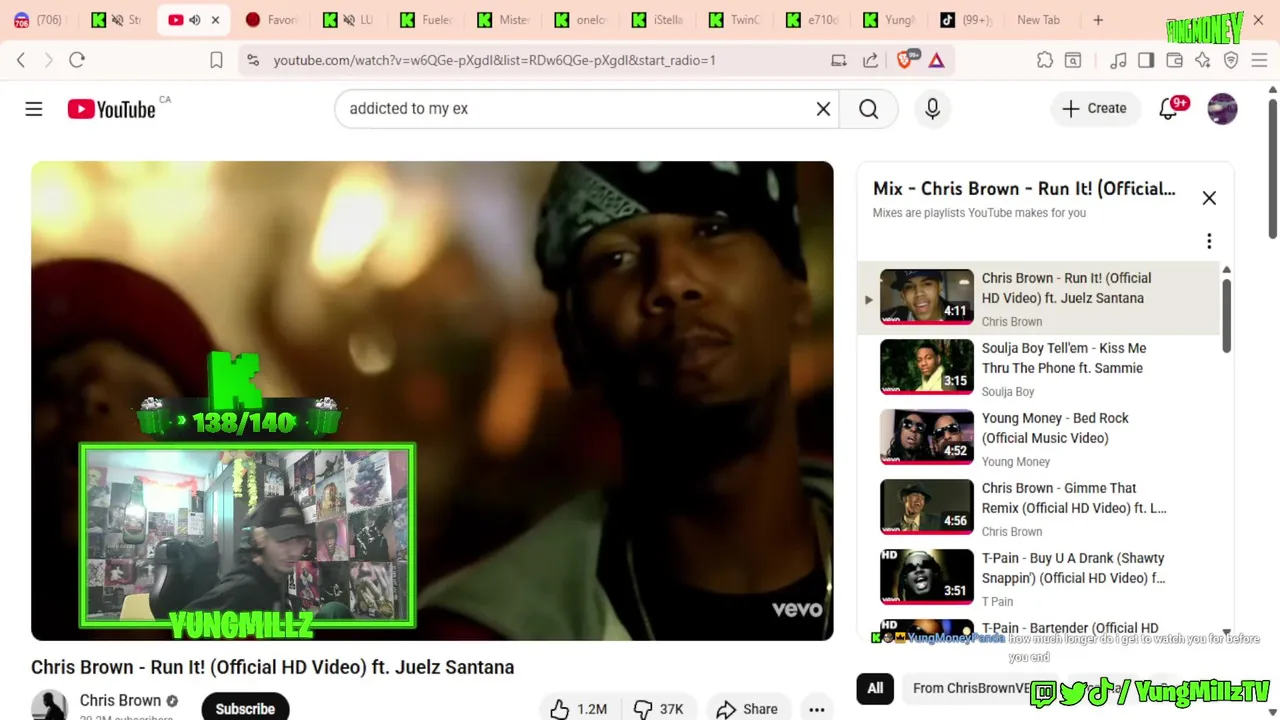The image size is (1280, 720).
Task: Open Mix playlist three-dot options
Action: pos(1209,241)
